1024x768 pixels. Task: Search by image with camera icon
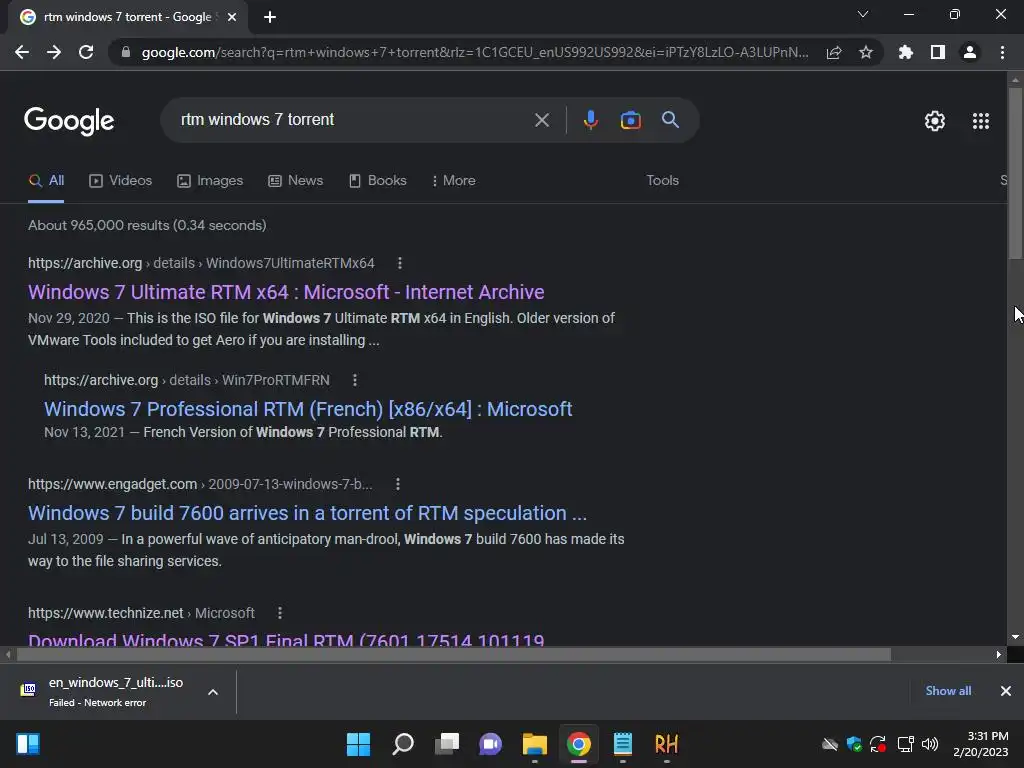click(x=630, y=120)
